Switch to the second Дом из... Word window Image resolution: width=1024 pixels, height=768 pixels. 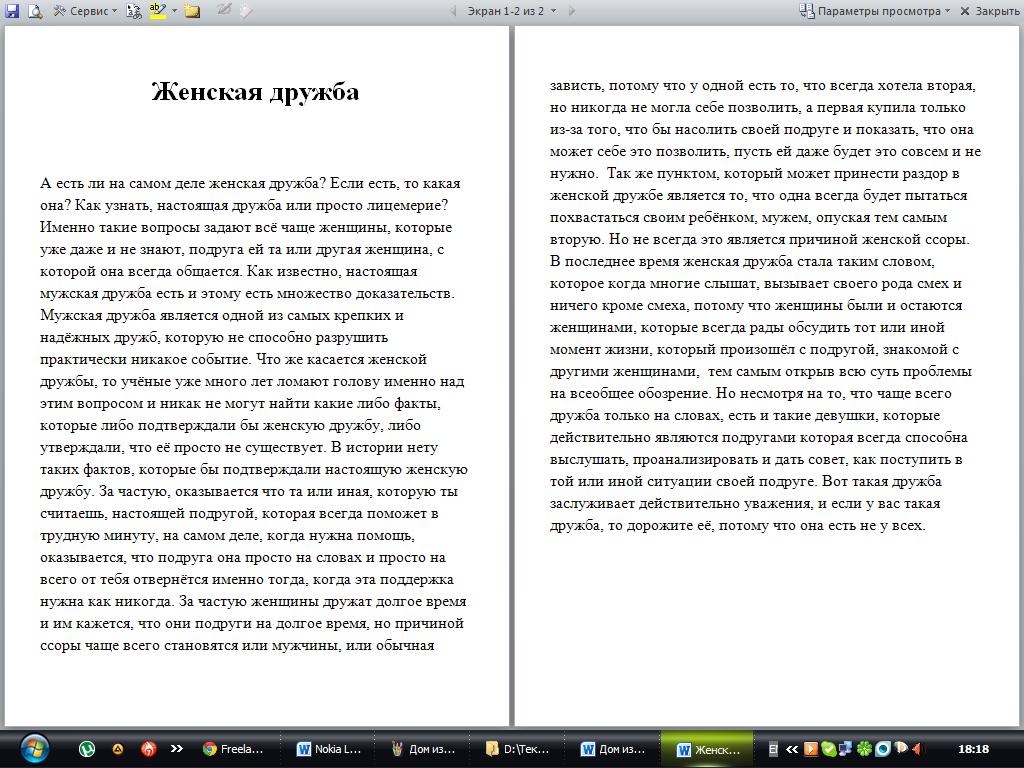click(x=614, y=749)
